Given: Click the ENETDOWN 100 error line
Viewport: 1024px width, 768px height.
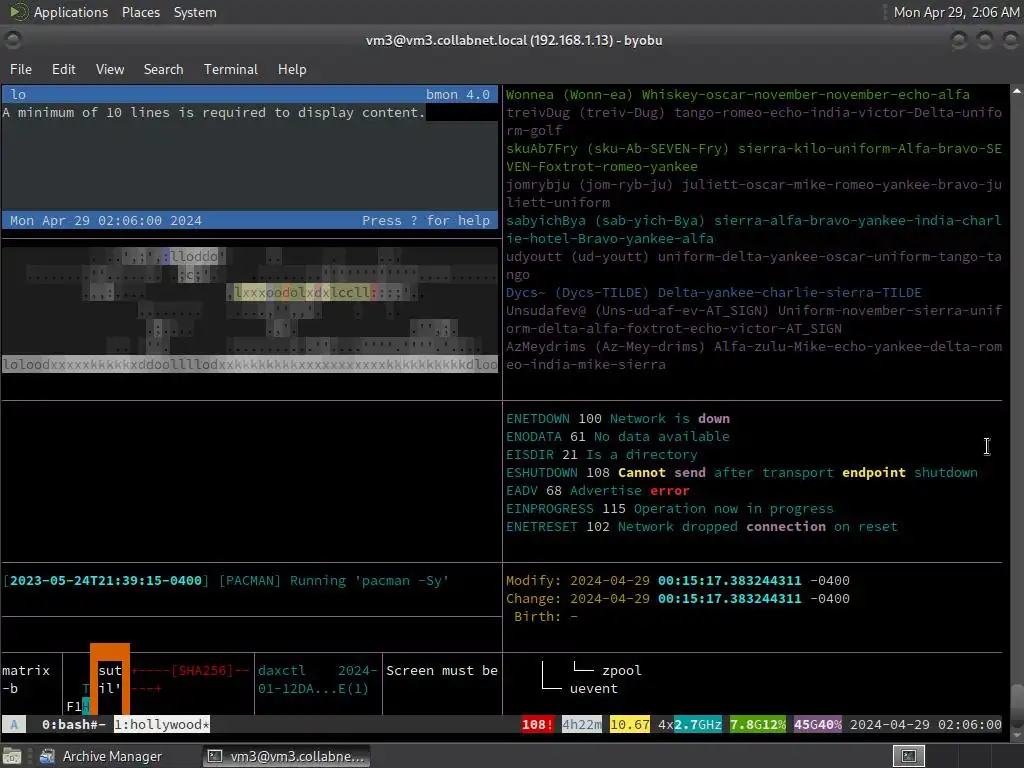Looking at the screenshot, I should 618,419.
